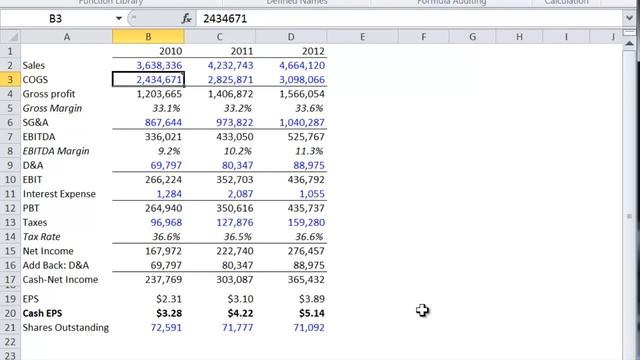Click the 2011 year header cell
Screen dimensions: 640x360
tap(220, 51)
